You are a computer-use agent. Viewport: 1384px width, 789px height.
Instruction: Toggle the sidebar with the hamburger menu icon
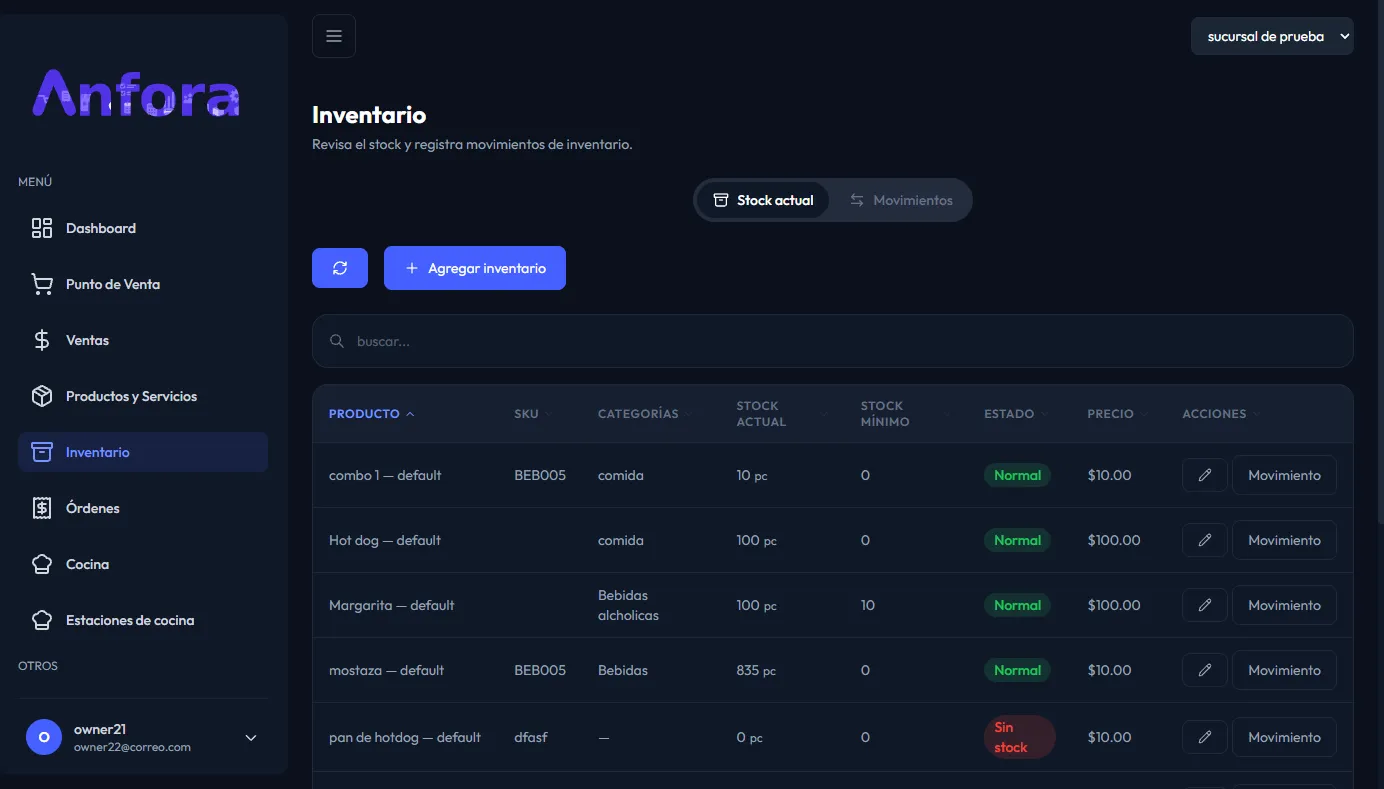[x=334, y=36]
